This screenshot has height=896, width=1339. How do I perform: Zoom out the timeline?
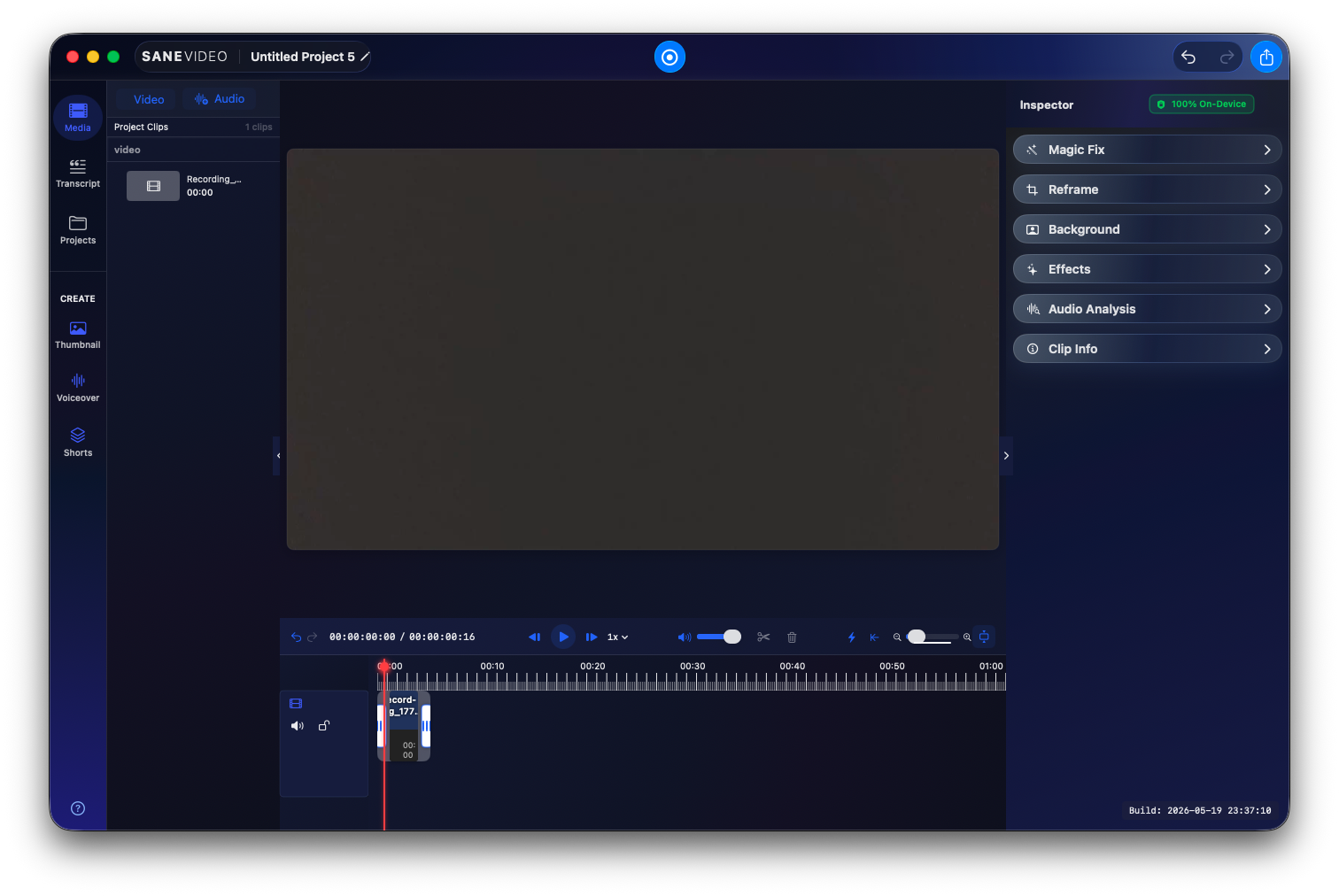[897, 637]
